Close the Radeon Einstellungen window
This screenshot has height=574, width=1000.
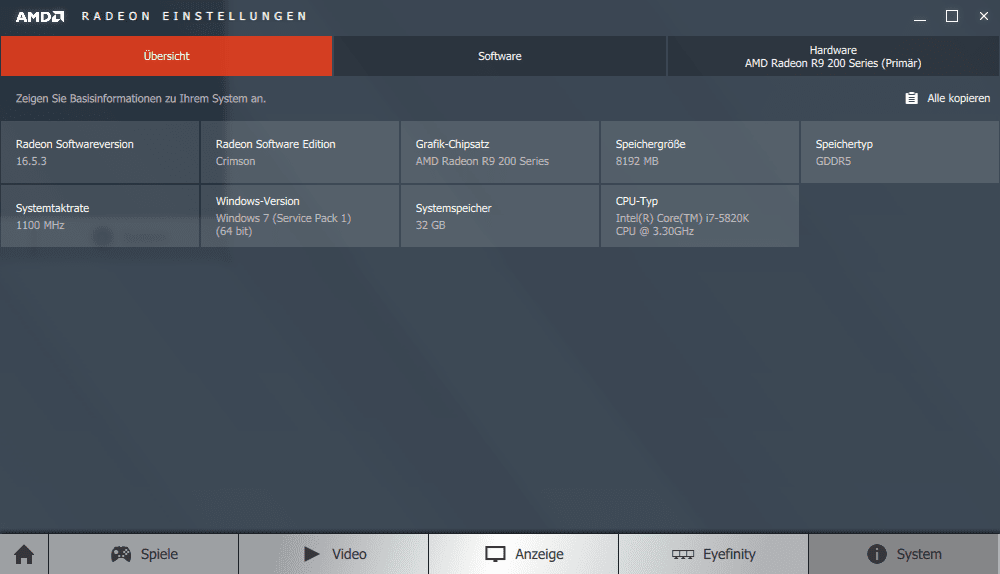983,17
